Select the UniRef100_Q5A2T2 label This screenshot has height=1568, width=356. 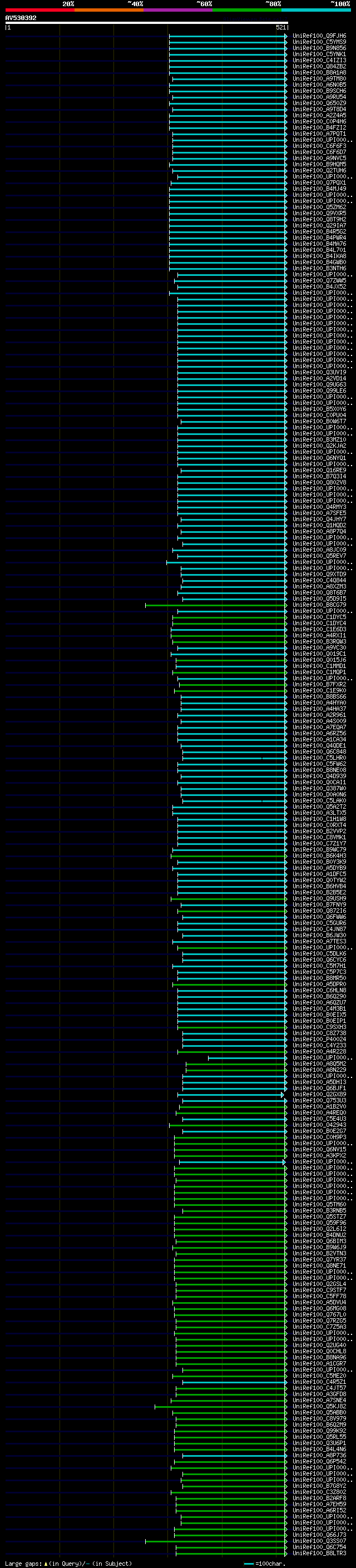pyautogui.click(x=319, y=807)
